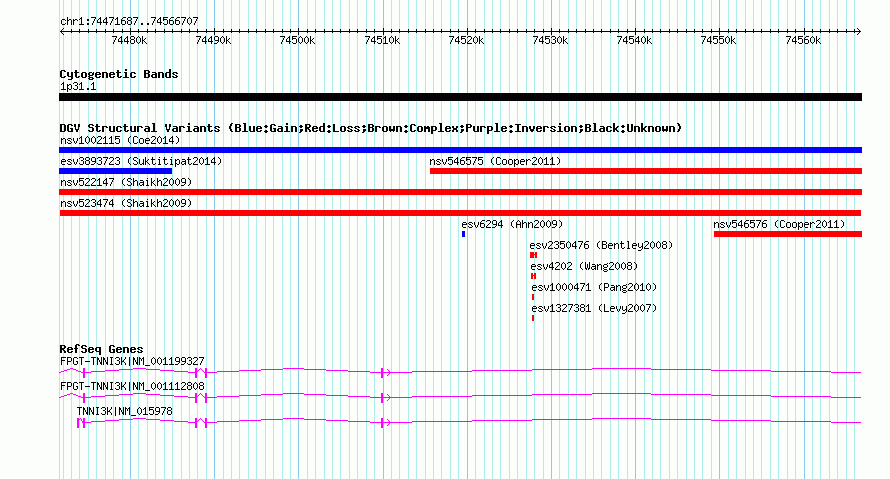Select the TNNI3K NM_015978 transcript line

(x=469, y=422)
